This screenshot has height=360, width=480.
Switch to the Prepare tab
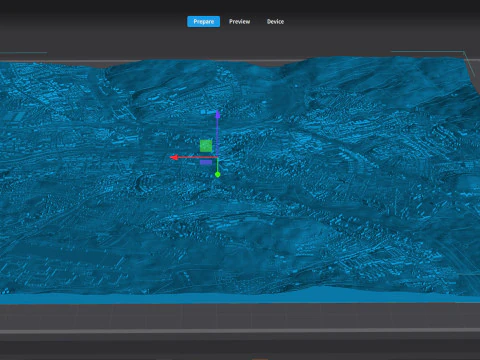[203, 22]
